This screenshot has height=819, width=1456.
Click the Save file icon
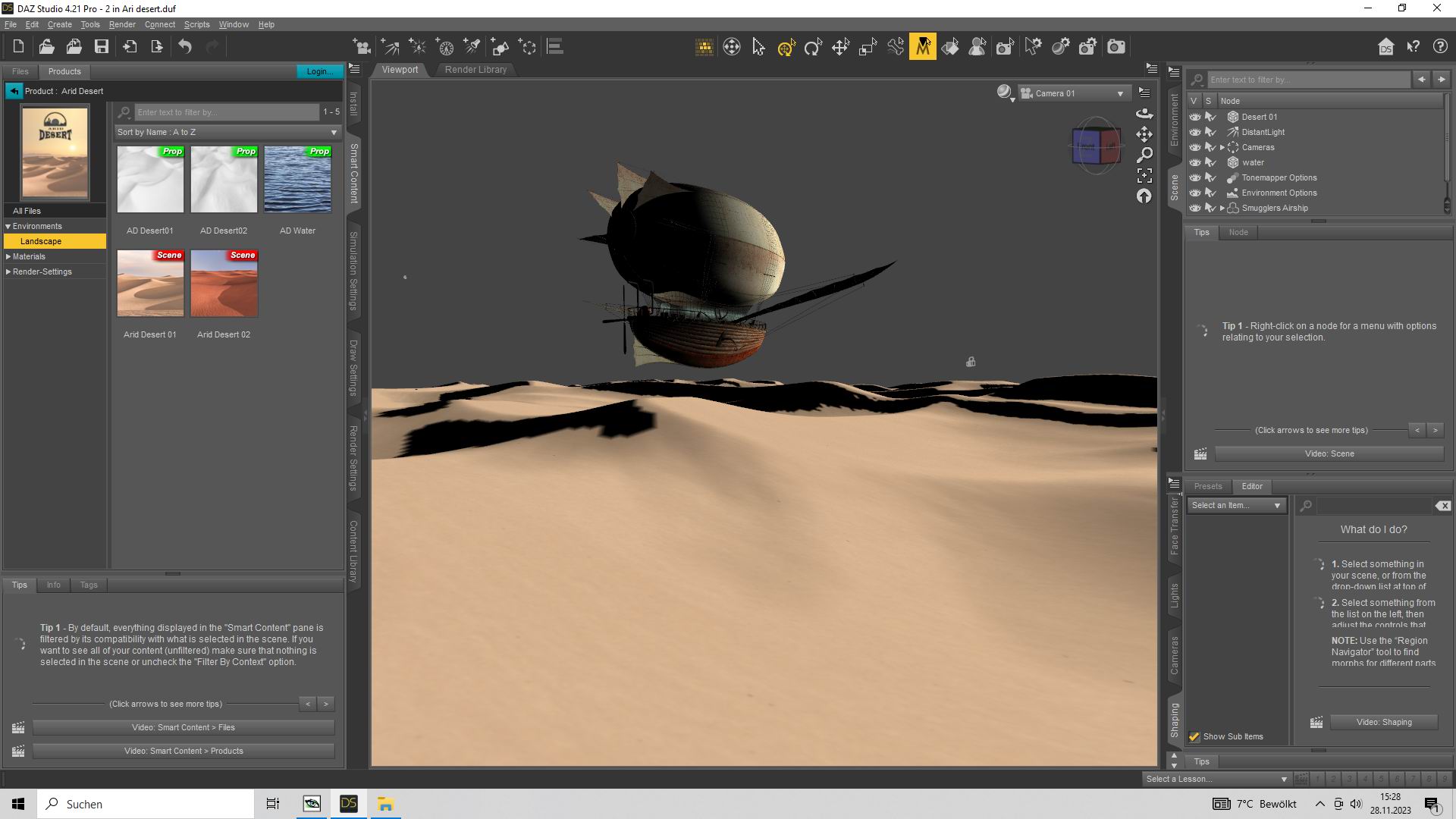(x=101, y=47)
